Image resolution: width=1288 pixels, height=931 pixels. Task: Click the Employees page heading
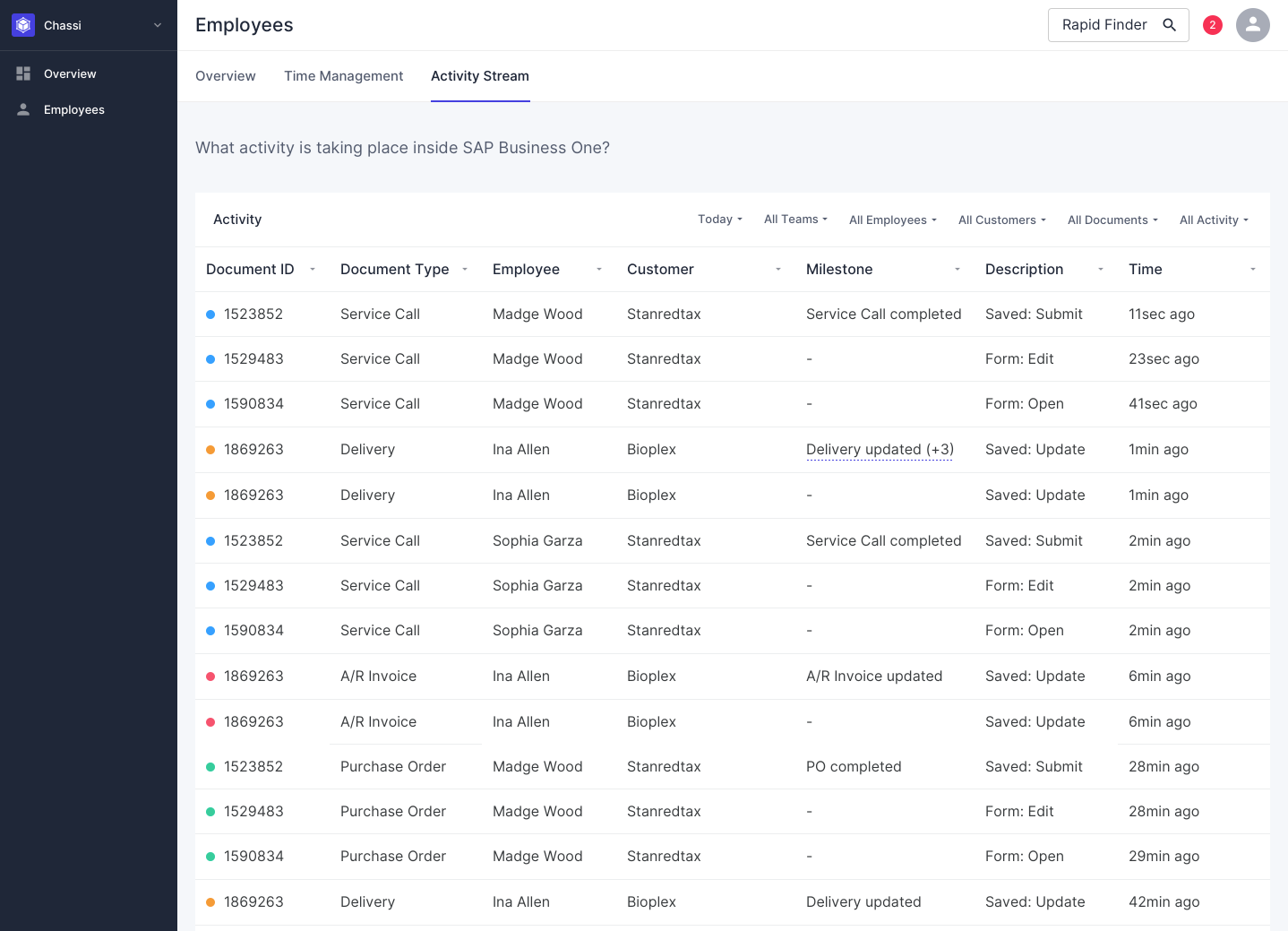click(245, 25)
